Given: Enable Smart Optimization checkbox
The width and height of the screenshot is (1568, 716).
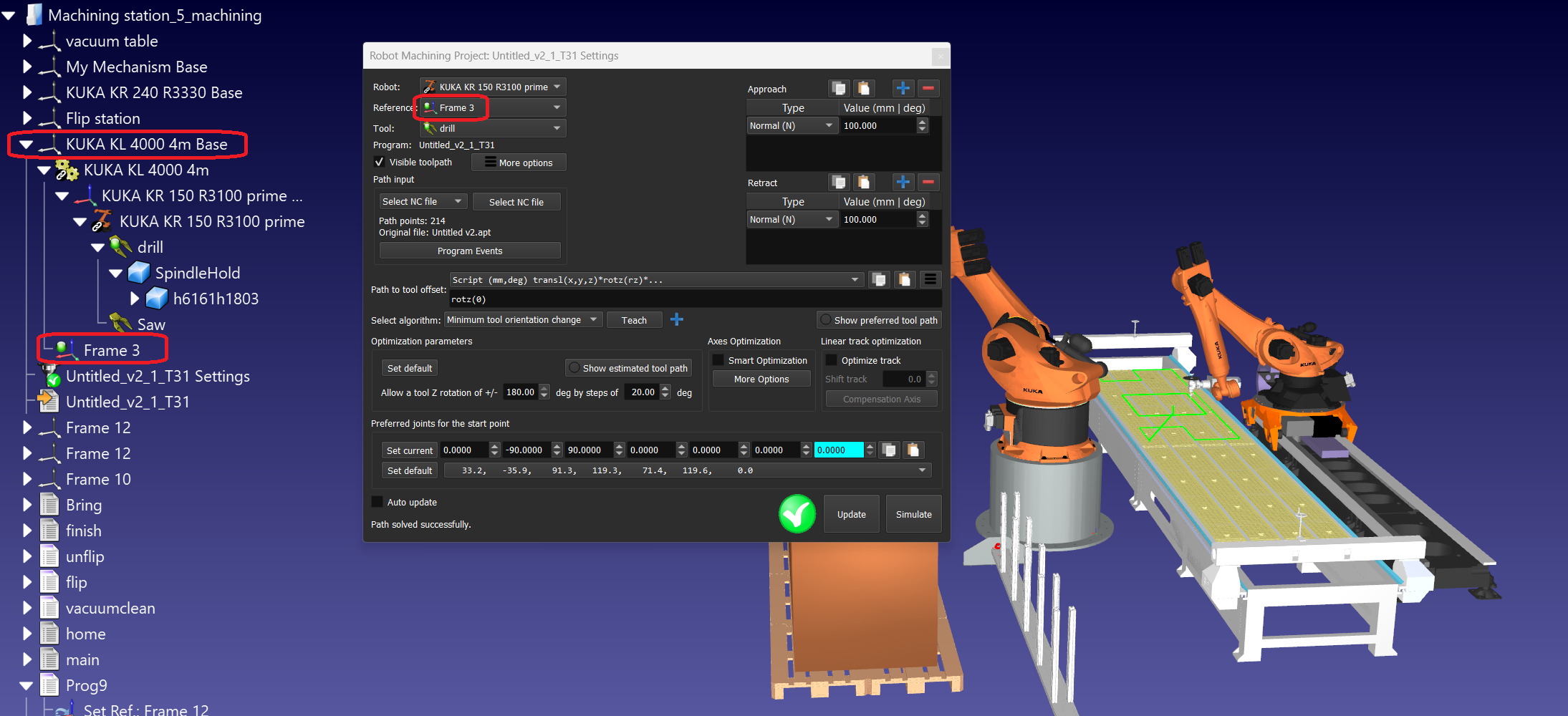Looking at the screenshot, I should (x=718, y=360).
